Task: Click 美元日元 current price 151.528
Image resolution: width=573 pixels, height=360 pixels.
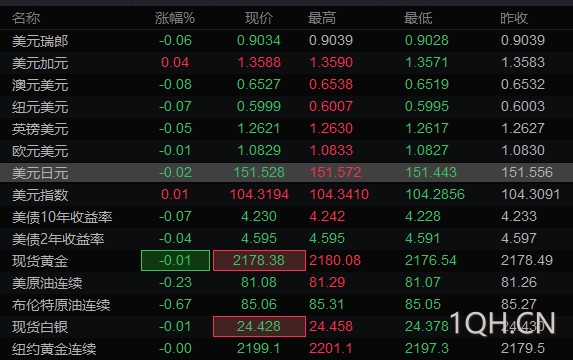Action: (x=259, y=172)
